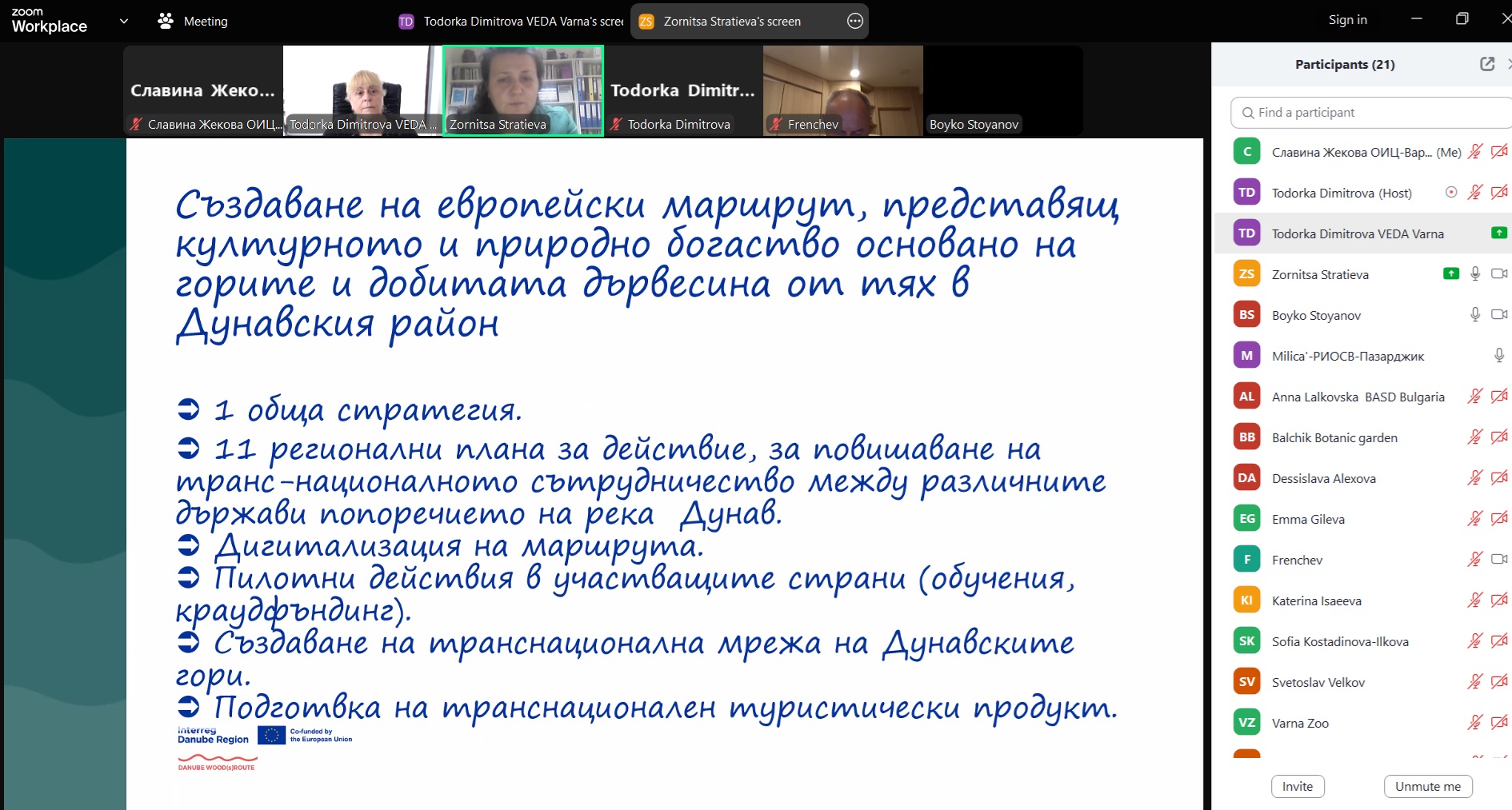
Task: Click muted mic icon on Dessislava Alexova row
Action: pyautogui.click(x=1475, y=478)
